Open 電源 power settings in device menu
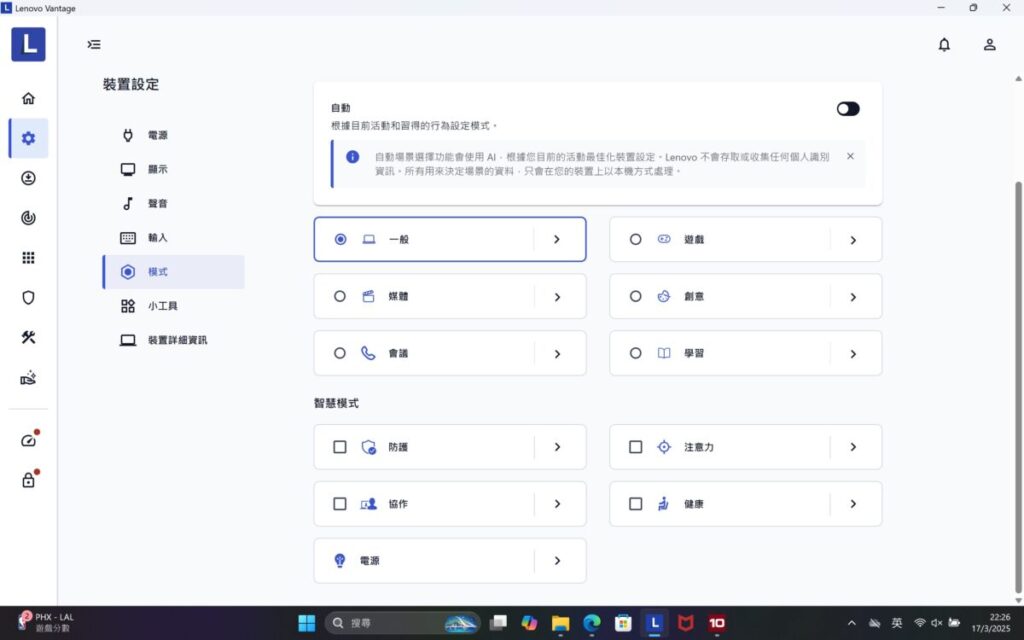 click(x=173, y=135)
